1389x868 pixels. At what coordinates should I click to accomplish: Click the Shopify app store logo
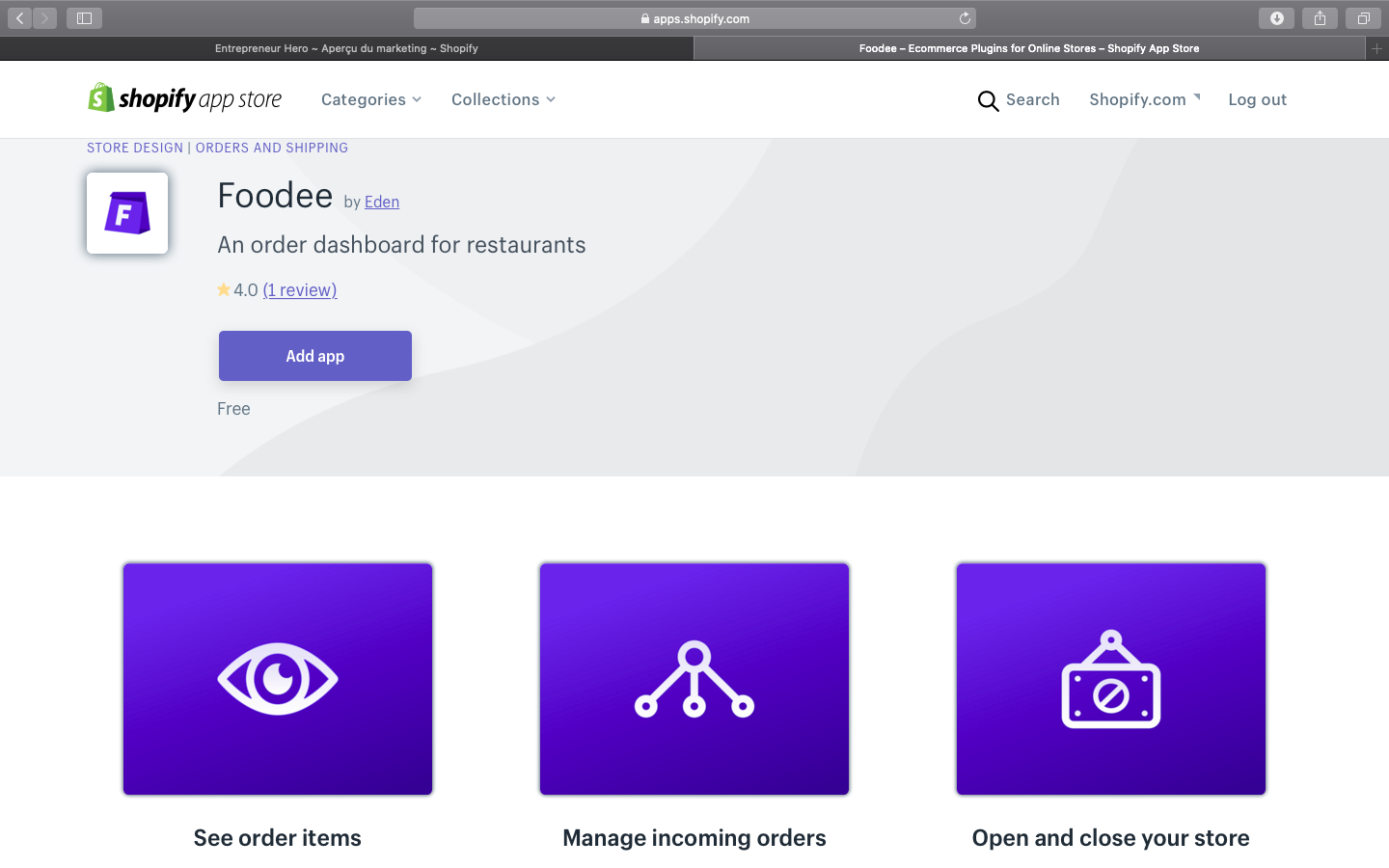pos(184,98)
